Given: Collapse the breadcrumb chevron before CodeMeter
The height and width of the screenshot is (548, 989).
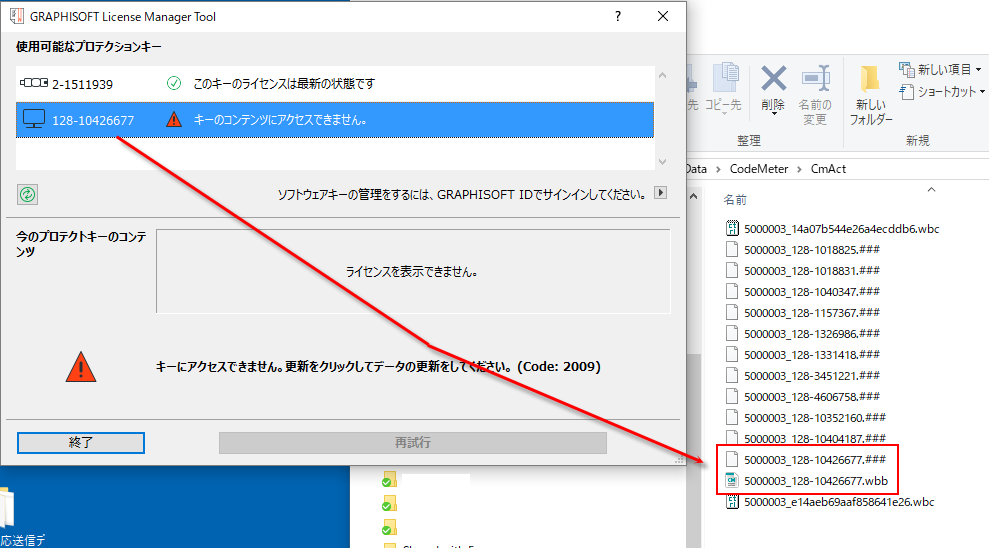Looking at the screenshot, I should 718,169.
